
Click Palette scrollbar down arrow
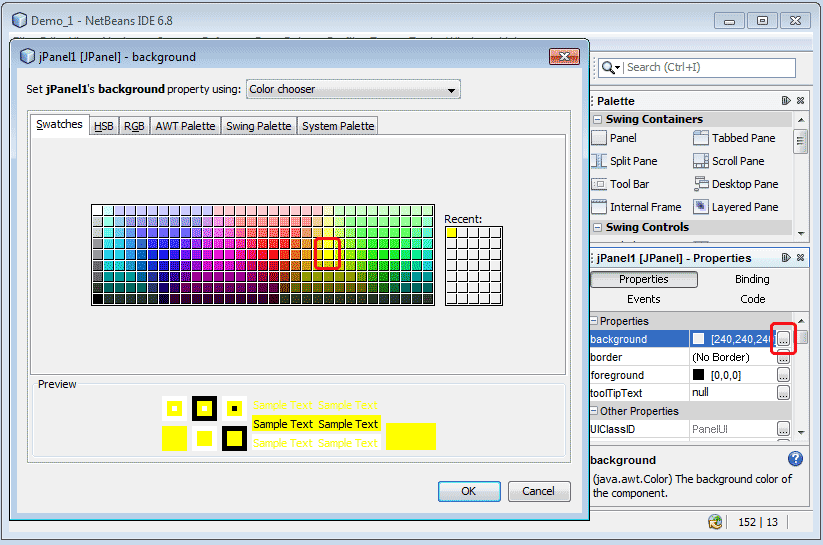tap(800, 233)
